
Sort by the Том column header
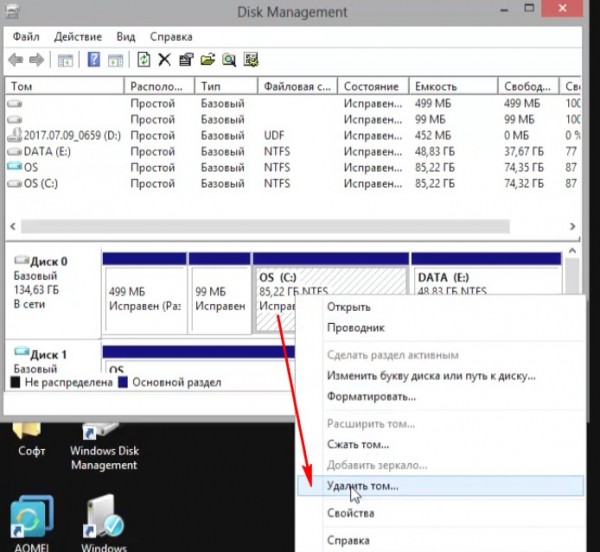64,86
